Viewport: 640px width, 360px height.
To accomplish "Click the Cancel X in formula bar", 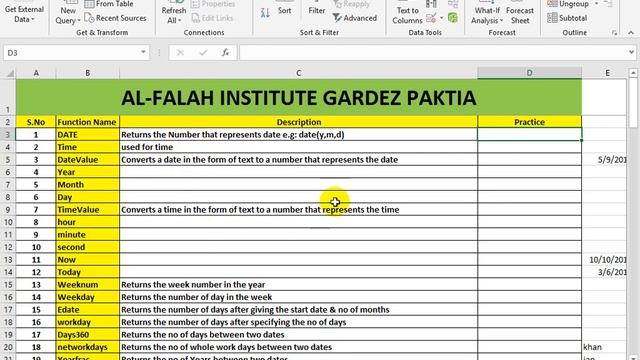I will pos(180,53).
